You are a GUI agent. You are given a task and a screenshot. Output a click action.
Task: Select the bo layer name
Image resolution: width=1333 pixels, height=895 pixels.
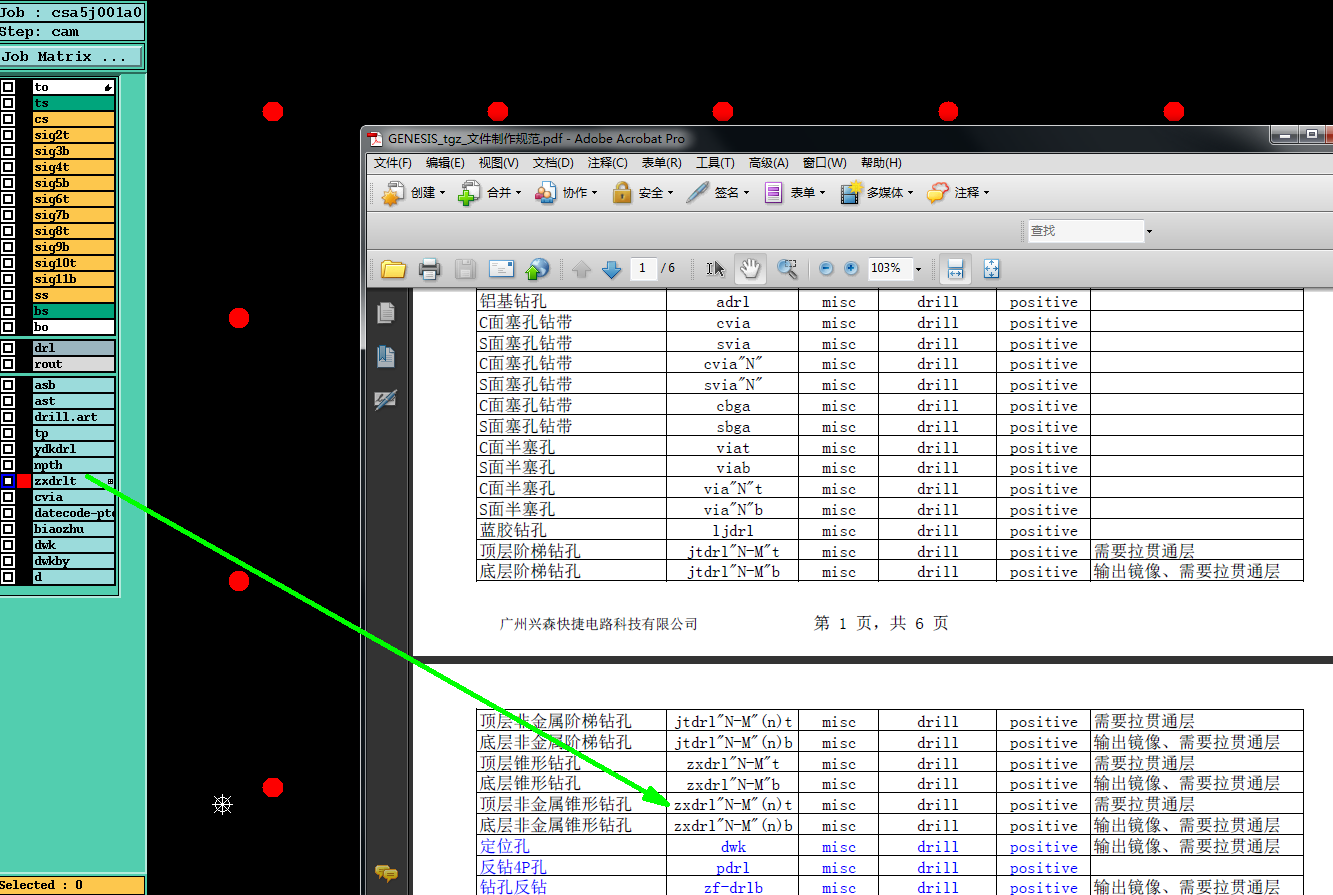pyautogui.click(x=74, y=327)
